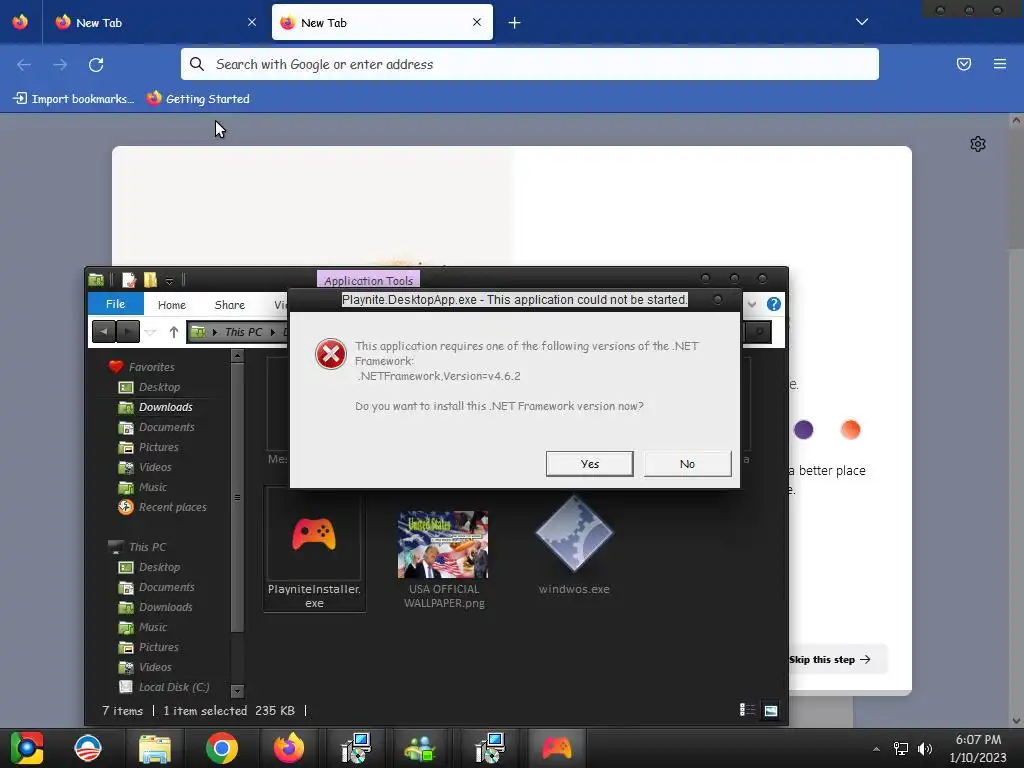Switch Explorer to details view

pyautogui.click(x=746, y=710)
